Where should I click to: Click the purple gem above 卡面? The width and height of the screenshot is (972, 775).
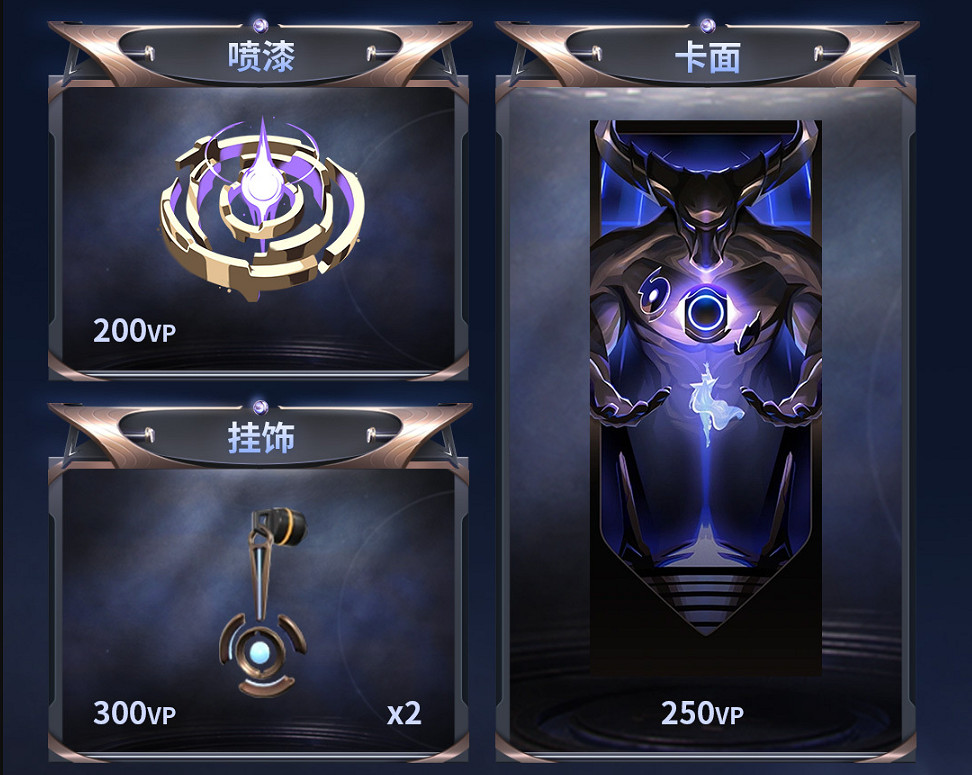pyautogui.click(x=707, y=25)
